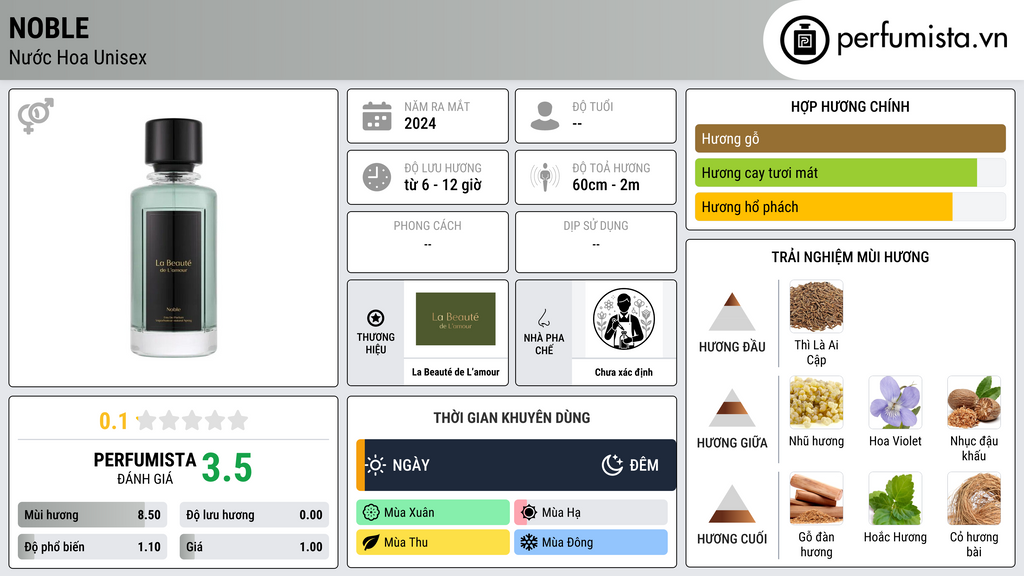The height and width of the screenshot is (576, 1024).
Task: Click the yellow 0.1 user rating value
Action: coord(114,421)
